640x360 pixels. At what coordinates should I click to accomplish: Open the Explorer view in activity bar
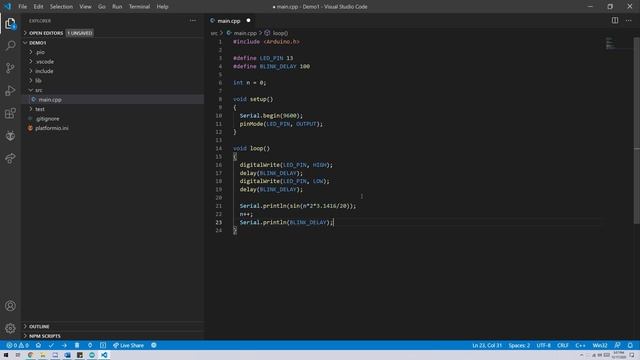point(10,24)
